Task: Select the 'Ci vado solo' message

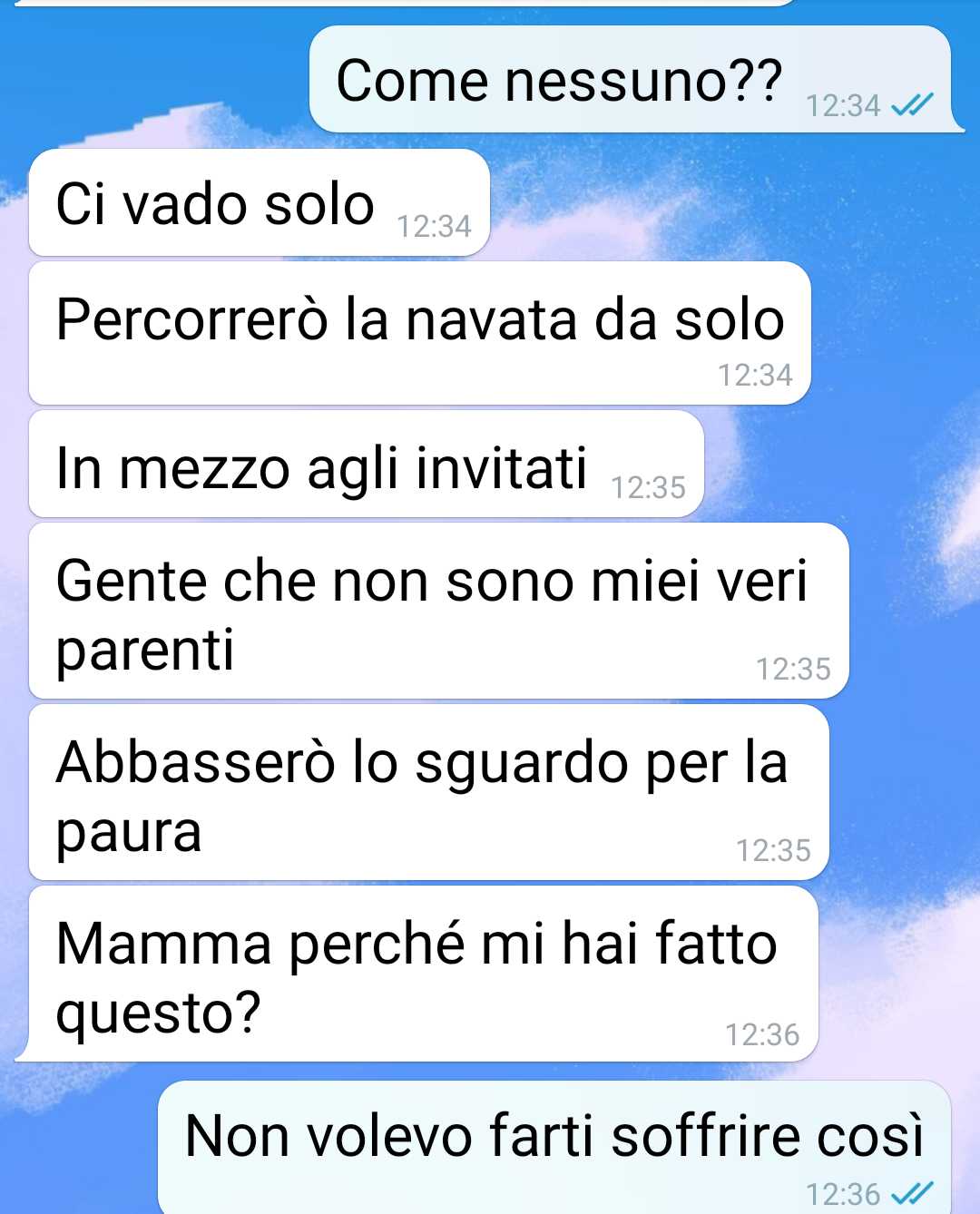Action: pyautogui.click(x=260, y=202)
